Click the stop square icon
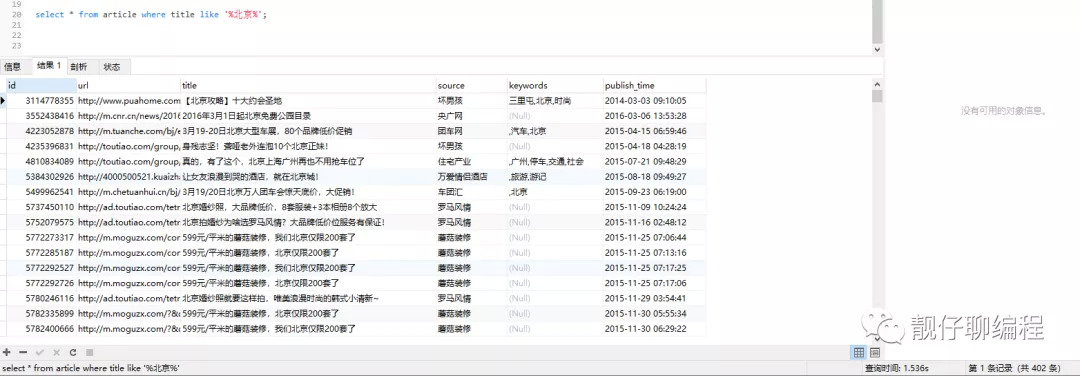This screenshot has height=376, width=1080. tap(89, 352)
